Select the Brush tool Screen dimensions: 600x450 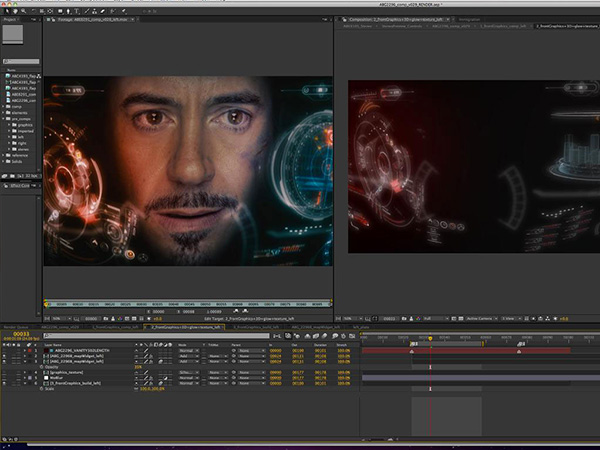pos(86,11)
